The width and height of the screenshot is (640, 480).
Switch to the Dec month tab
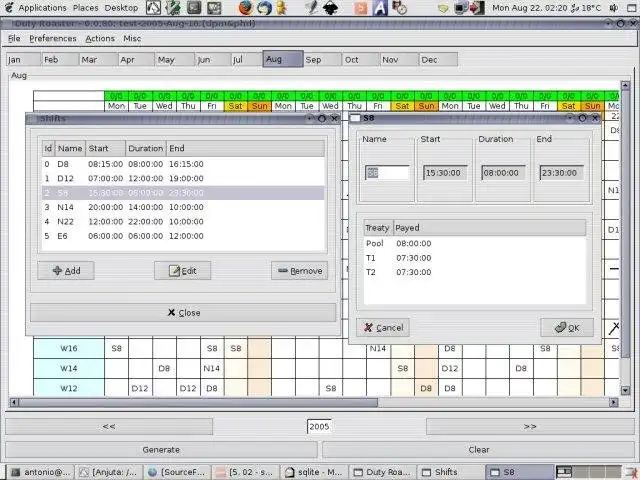tap(438, 60)
